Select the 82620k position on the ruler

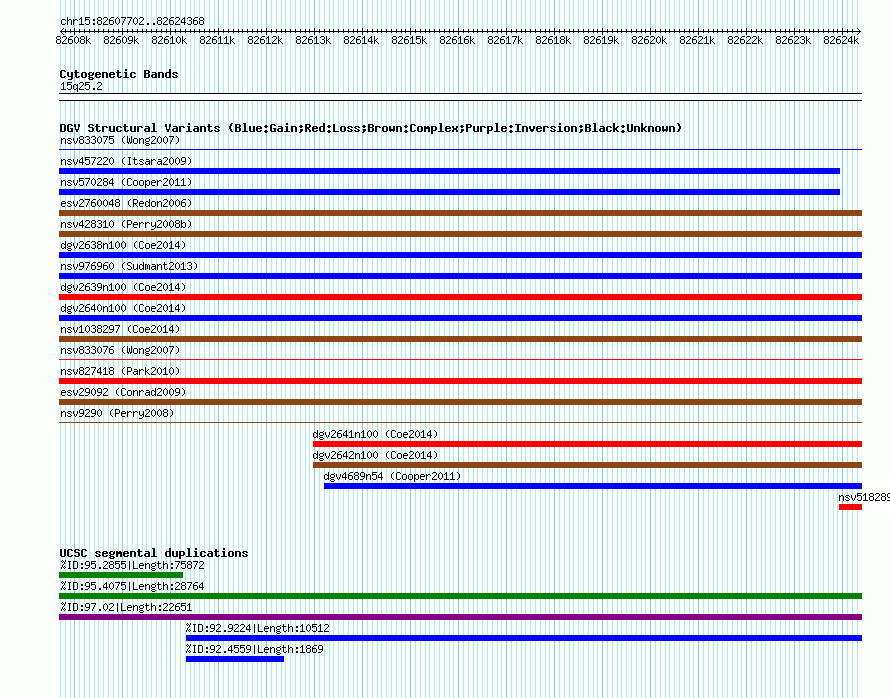[x=649, y=40]
